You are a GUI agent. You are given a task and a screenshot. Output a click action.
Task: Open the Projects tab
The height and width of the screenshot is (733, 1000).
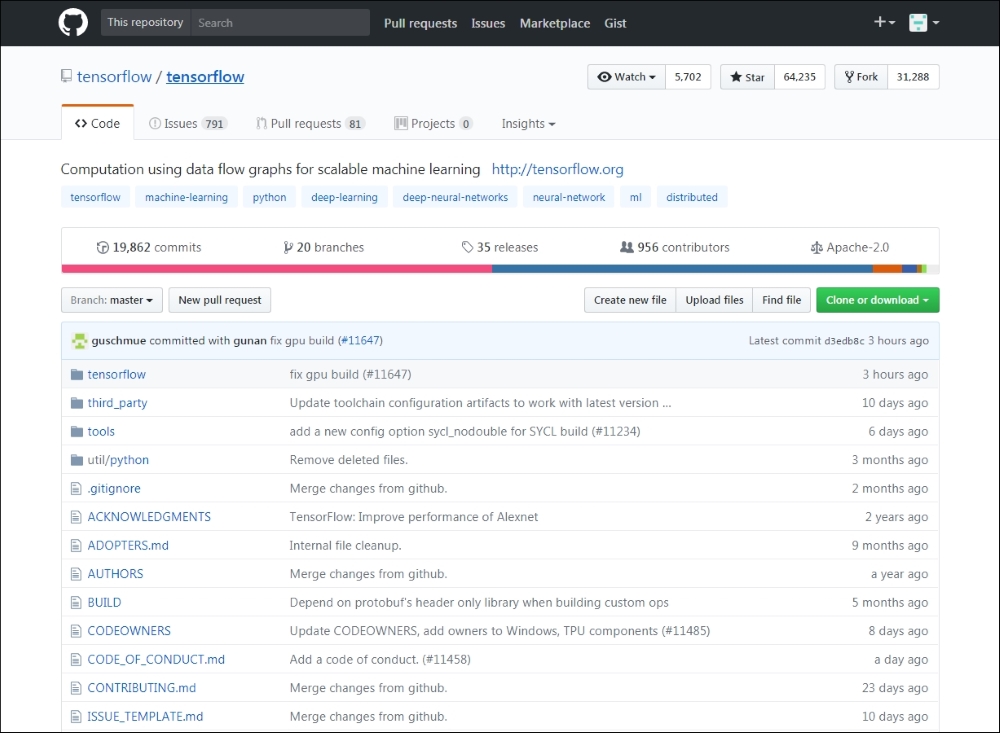click(x=434, y=124)
